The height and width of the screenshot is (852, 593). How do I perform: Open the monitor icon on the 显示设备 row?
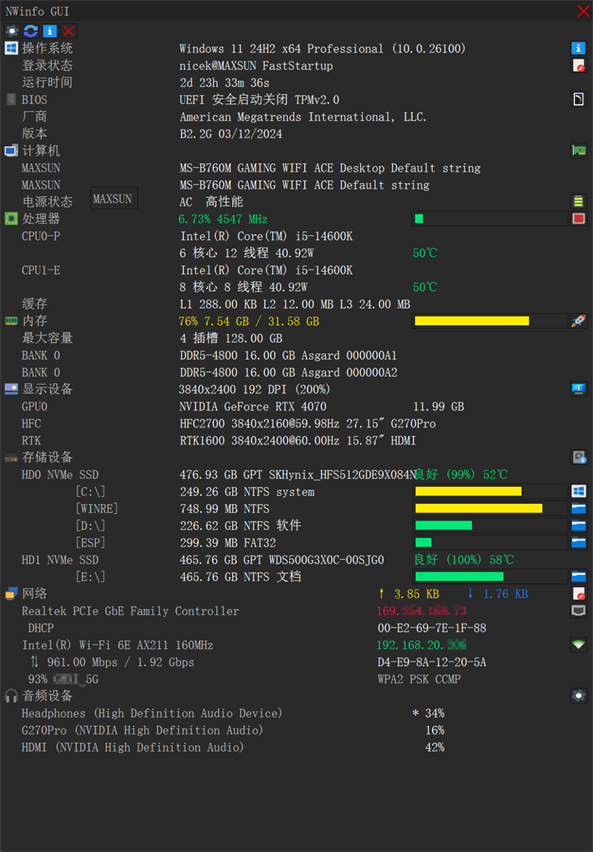click(x=578, y=389)
